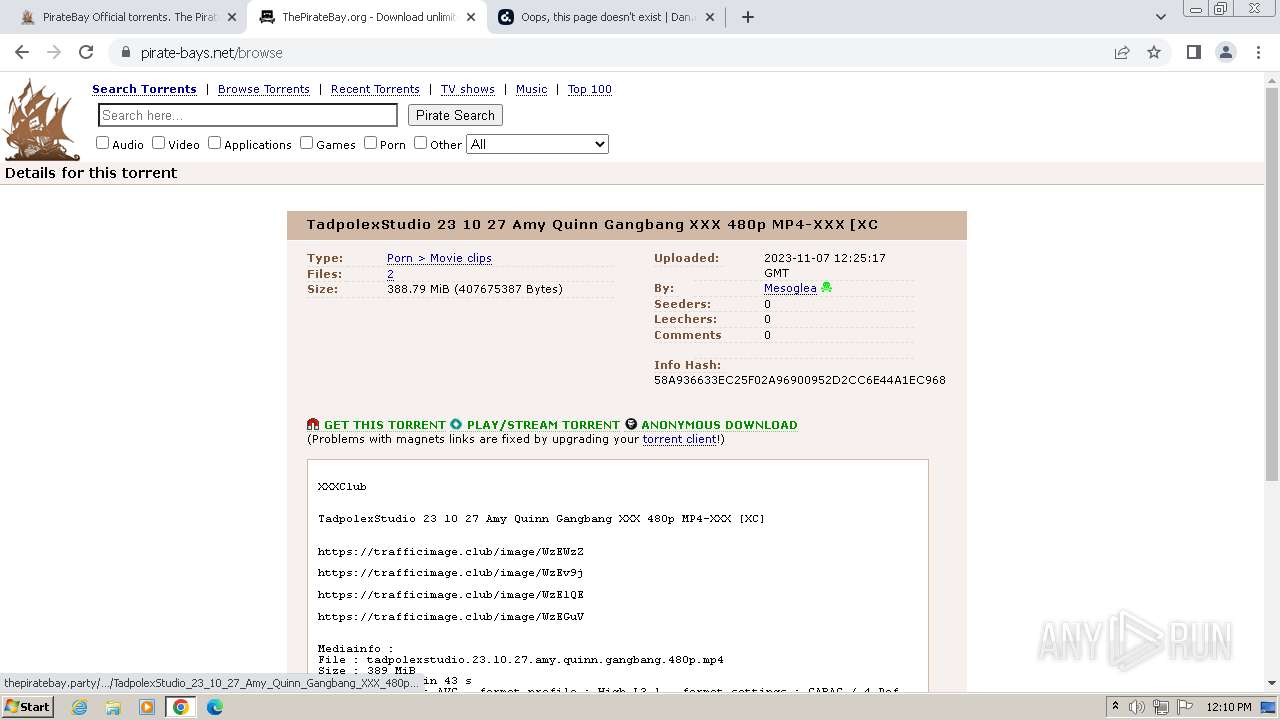Click the Pirate Bay ship logo
Image resolution: width=1280 pixels, height=720 pixels.
(x=41, y=120)
